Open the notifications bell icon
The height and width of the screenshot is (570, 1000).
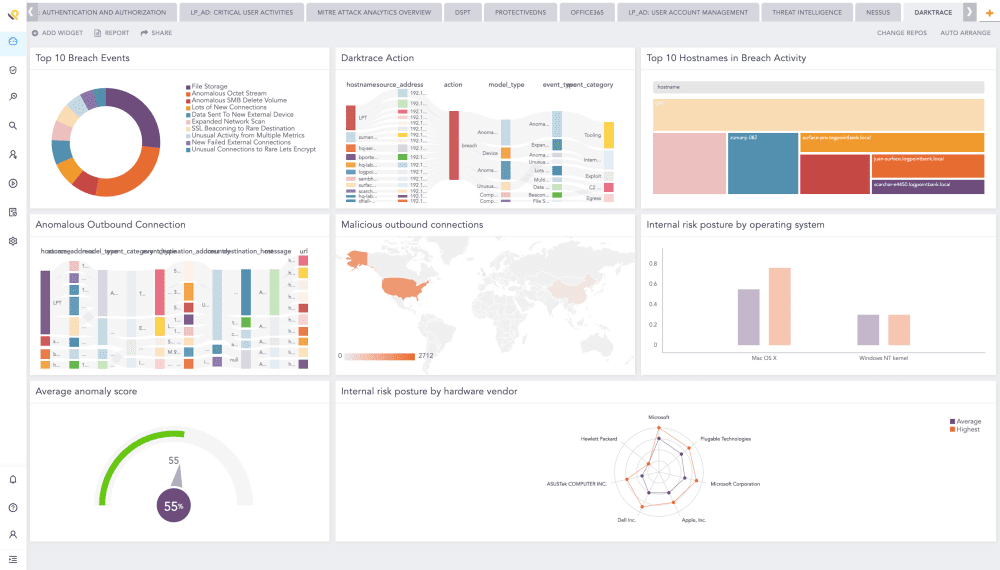pos(13,479)
